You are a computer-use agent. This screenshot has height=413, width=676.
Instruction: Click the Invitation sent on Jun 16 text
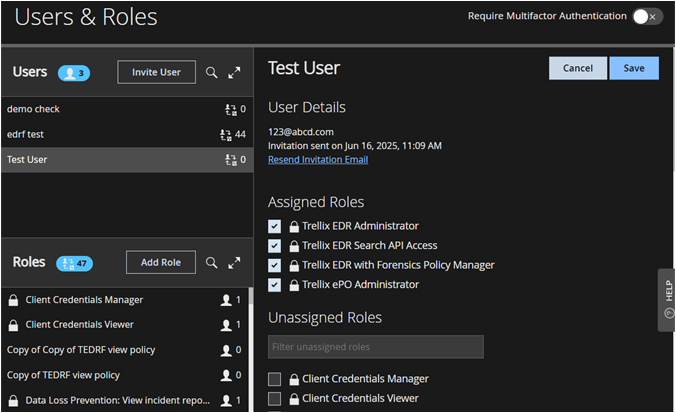tap(354, 146)
